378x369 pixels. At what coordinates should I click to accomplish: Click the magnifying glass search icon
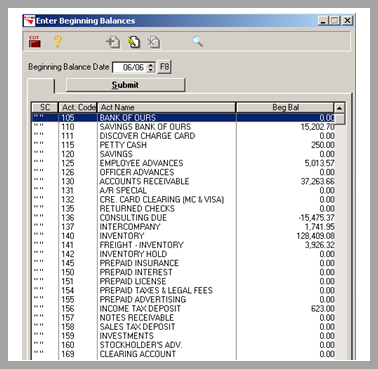point(198,42)
